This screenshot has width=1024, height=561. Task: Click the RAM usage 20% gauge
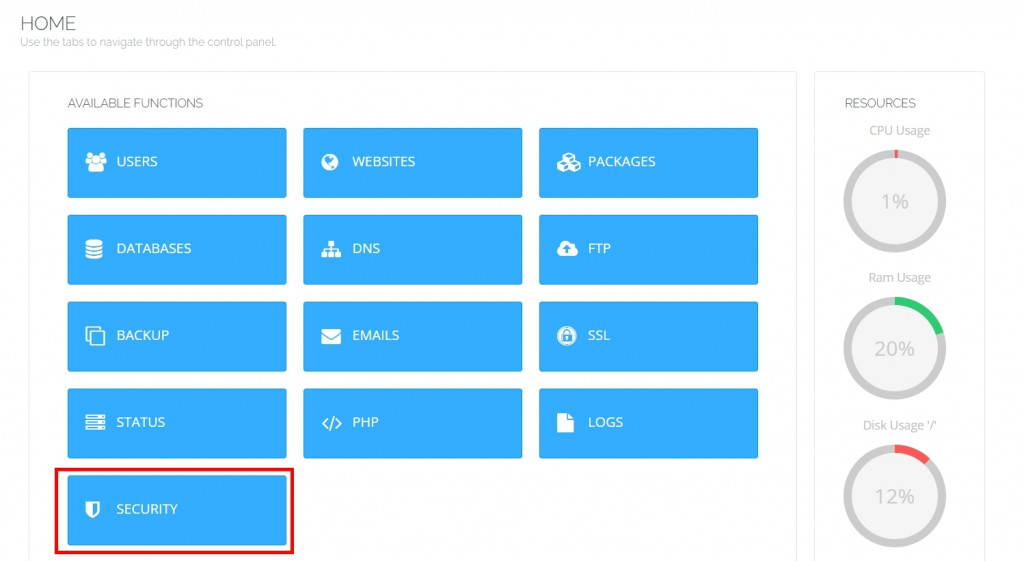pos(895,348)
